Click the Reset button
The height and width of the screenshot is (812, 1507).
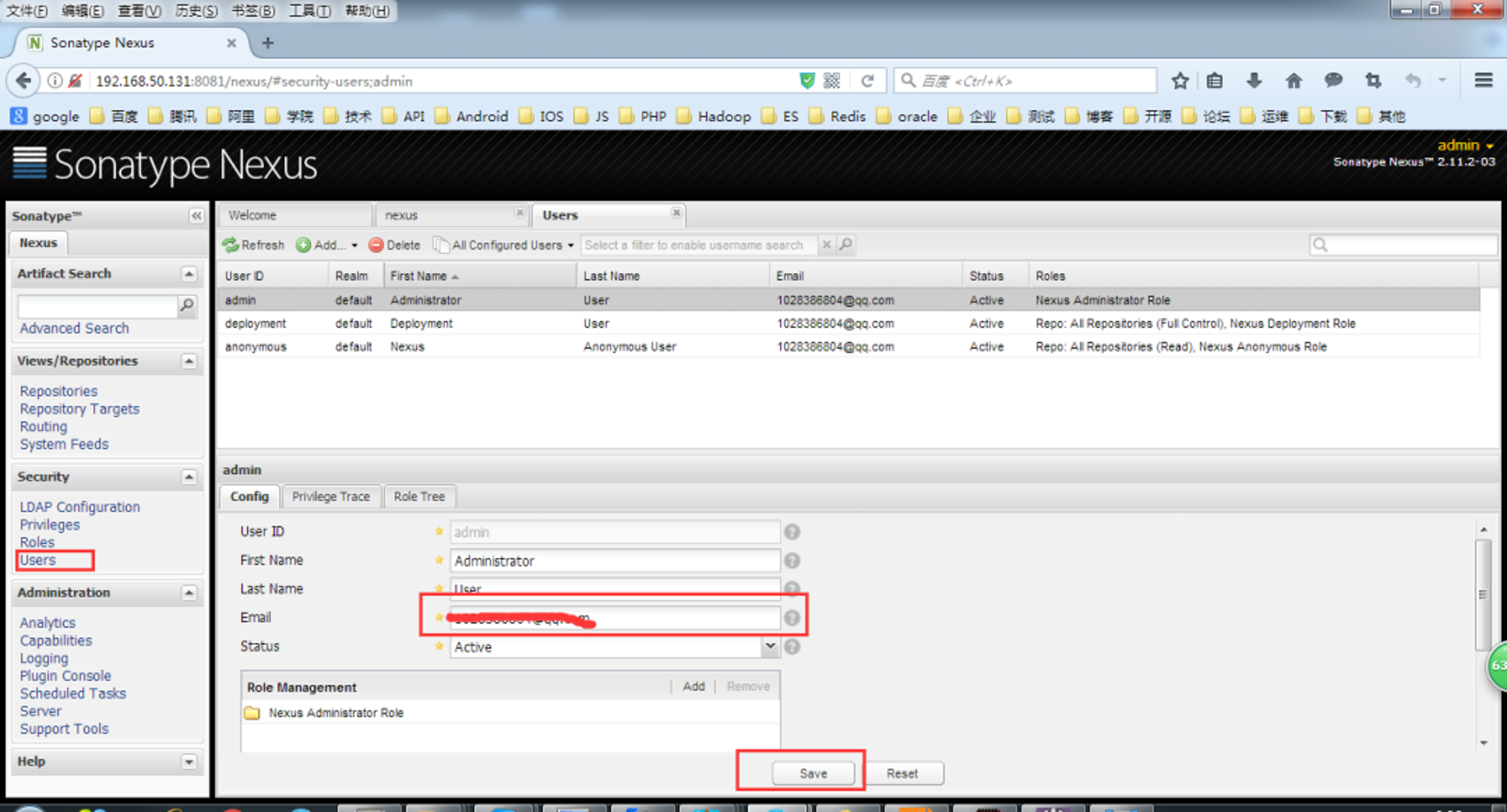(x=902, y=774)
